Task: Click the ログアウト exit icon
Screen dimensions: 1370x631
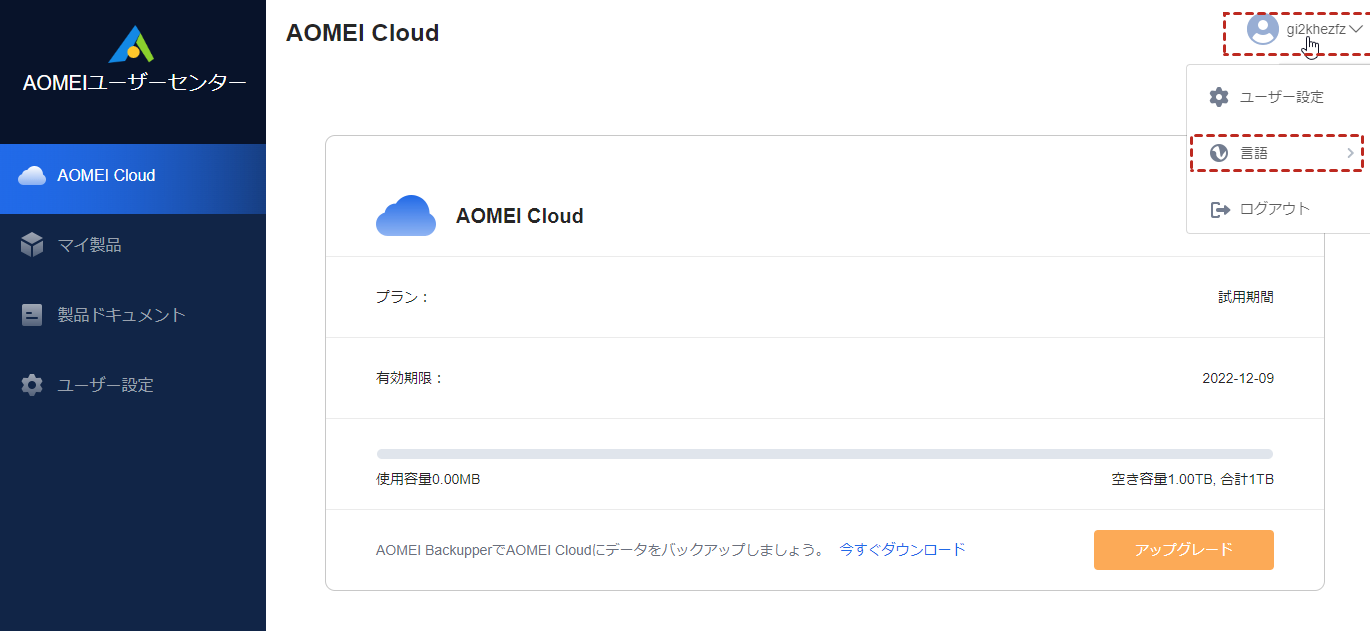Action: click(1219, 209)
